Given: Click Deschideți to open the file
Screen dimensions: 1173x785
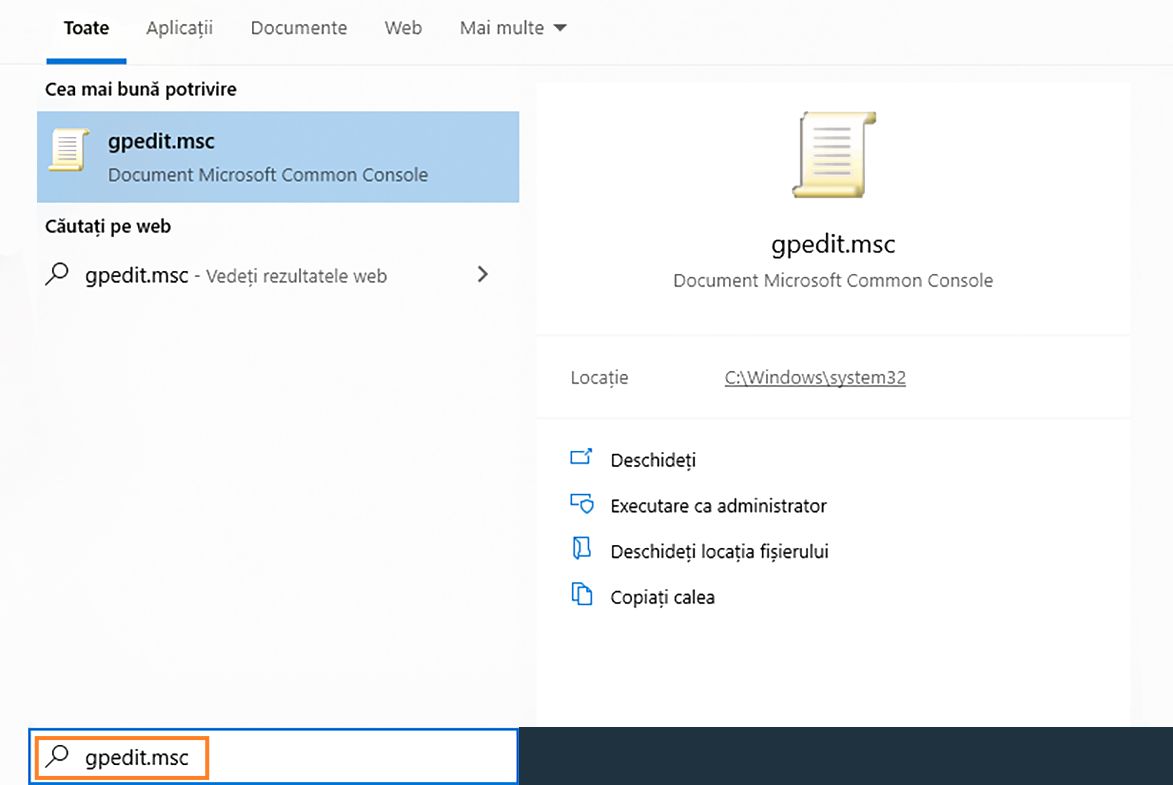Looking at the screenshot, I should [653, 460].
